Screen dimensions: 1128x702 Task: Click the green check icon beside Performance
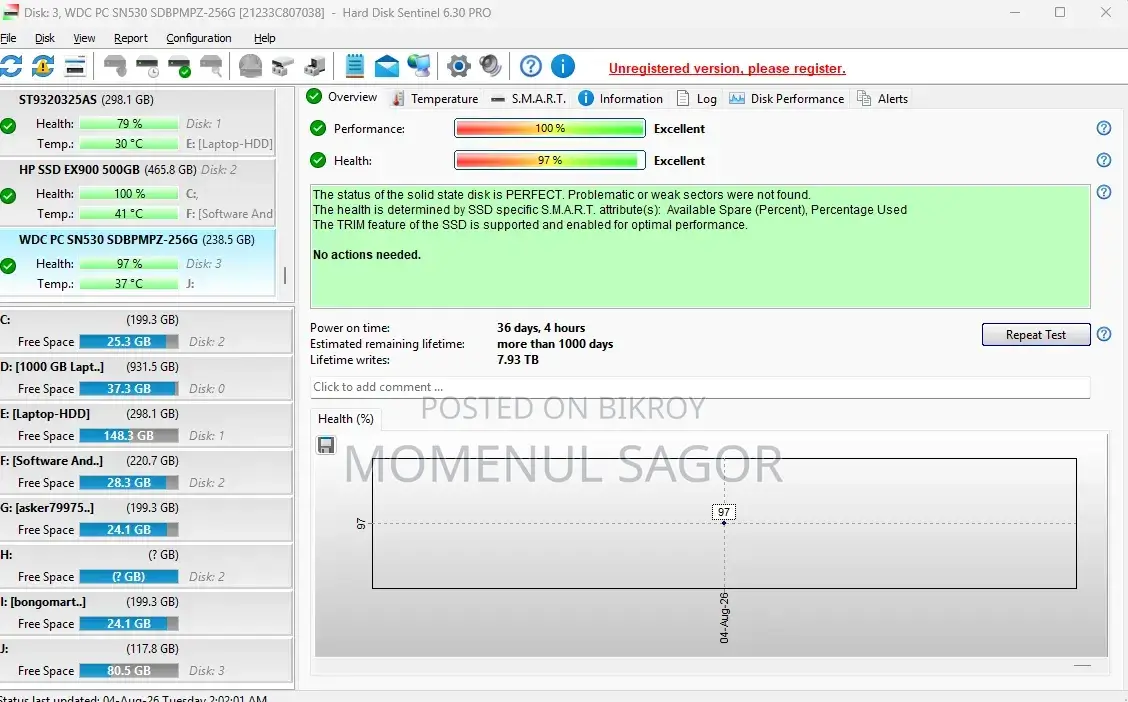(x=318, y=128)
